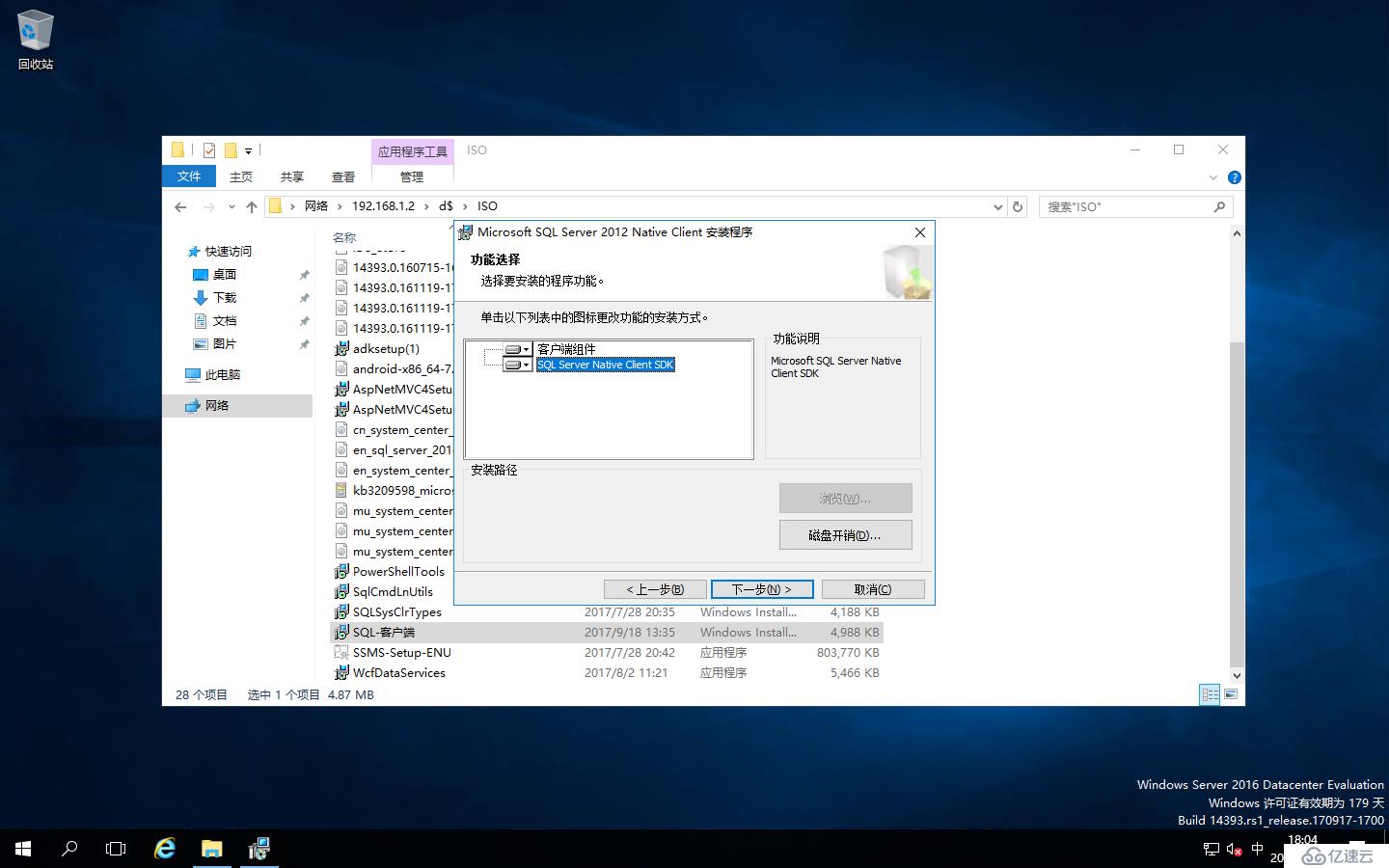Open taskbar search magnifier
Image resolution: width=1389 pixels, height=868 pixels.
[x=69, y=849]
